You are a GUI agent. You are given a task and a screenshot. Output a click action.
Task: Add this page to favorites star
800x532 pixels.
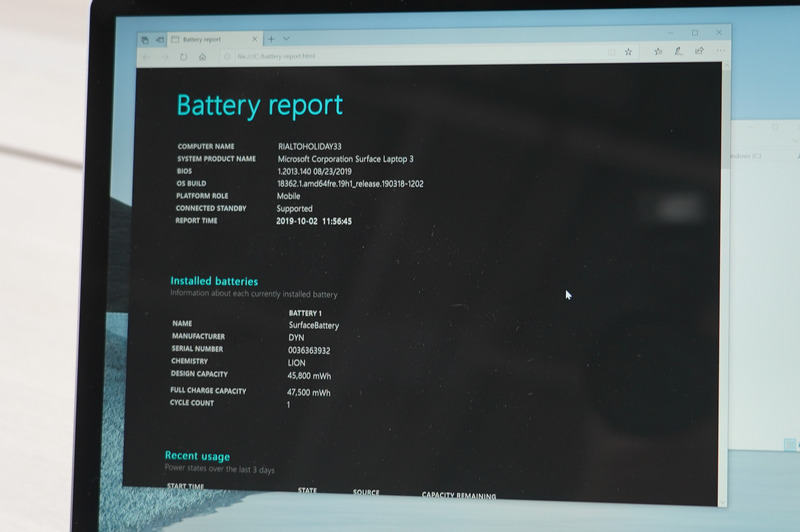tap(629, 52)
